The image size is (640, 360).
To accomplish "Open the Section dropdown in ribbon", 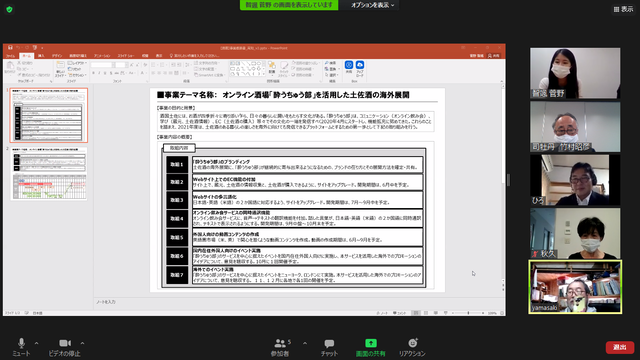I will [x=77, y=75].
